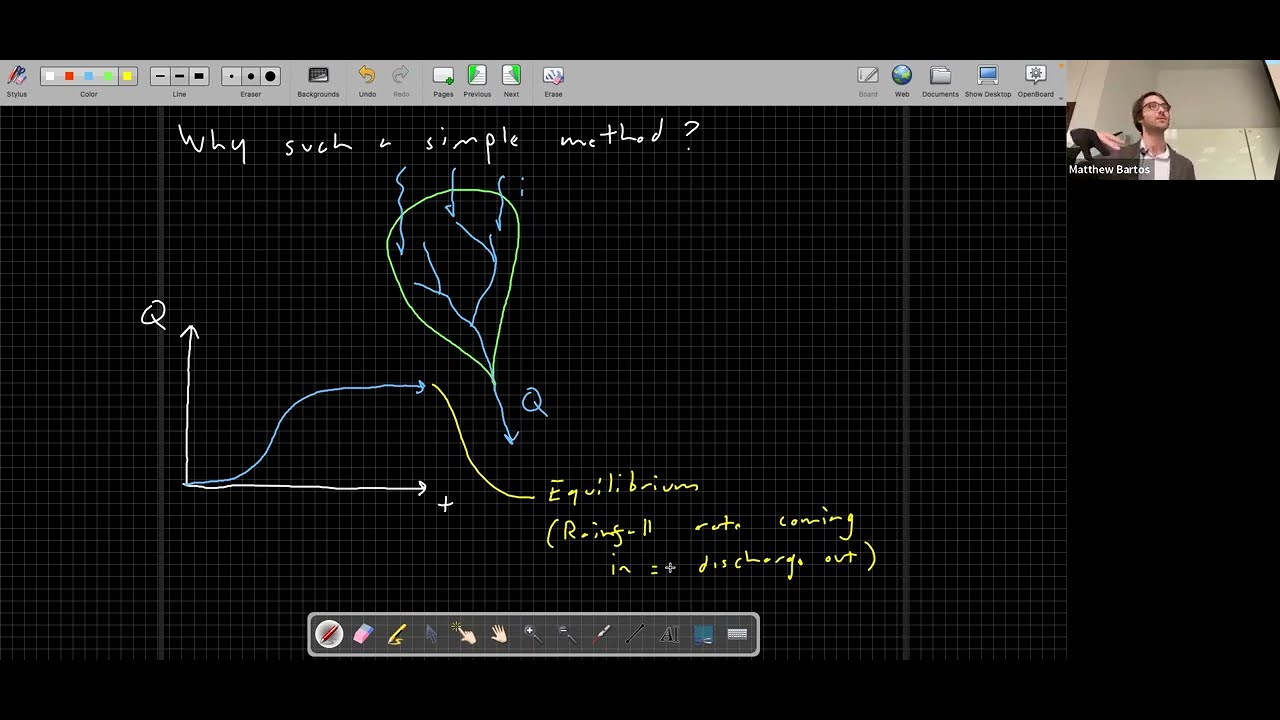Go to the Next page
Image resolution: width=1280 pixels, height=720 pixels.
point(511,80)
